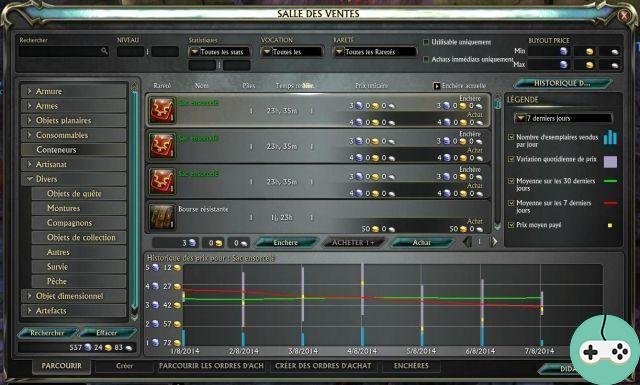
Task: Click the lavender price variation swatch
Action: point(610,162)
